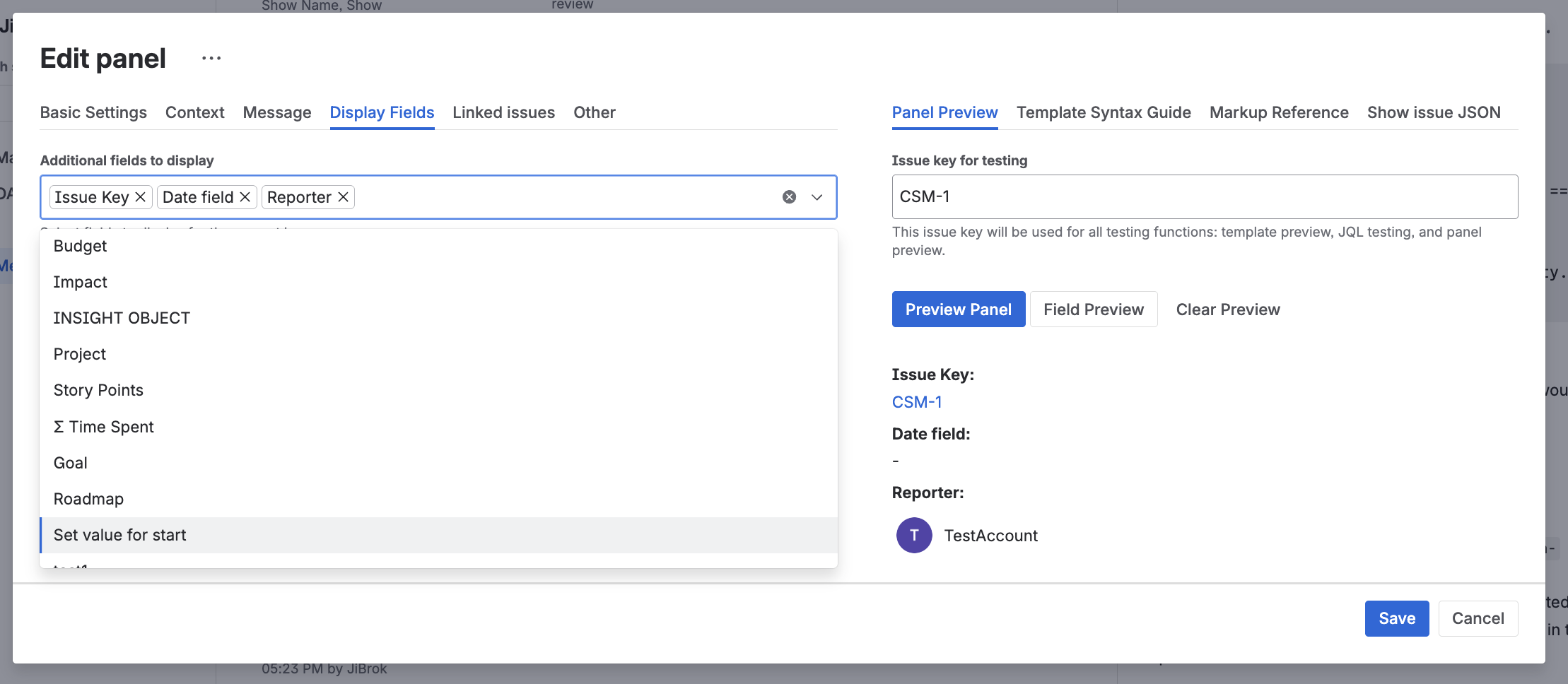The width and height of the screenshot is (1568, 684).
Task: Clear the current panel preview
Action: pos(1227,309)
